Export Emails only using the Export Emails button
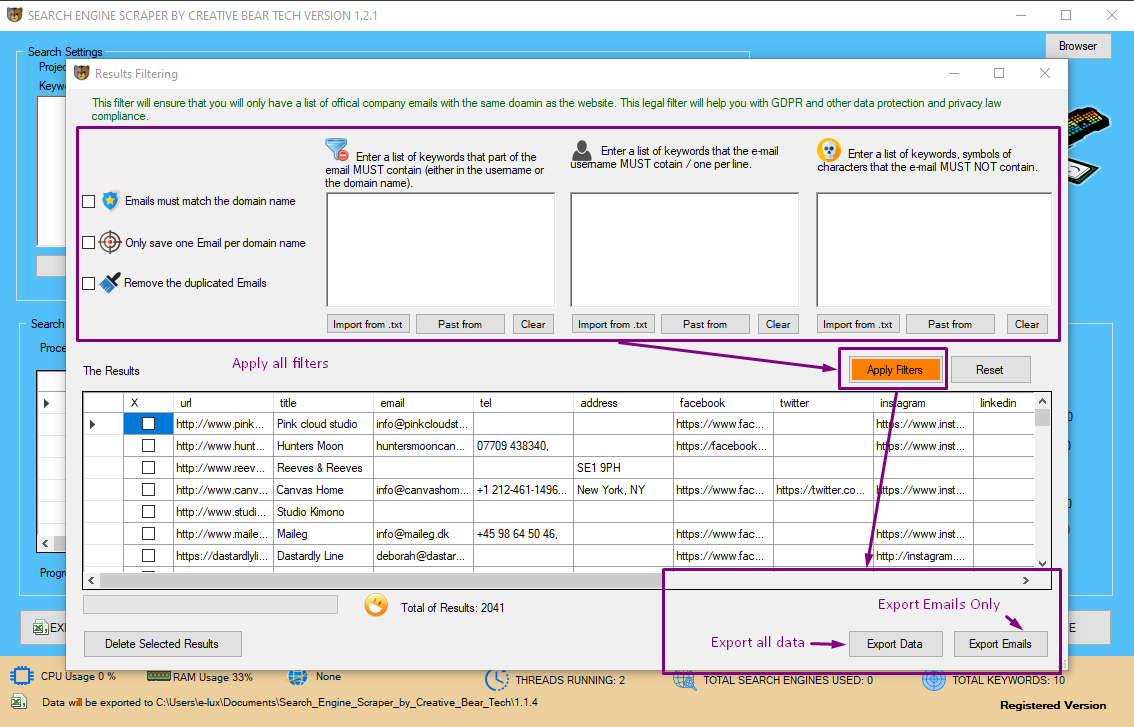The height and width of the screenshot is (727, 1134). [x=1000, y=643]
